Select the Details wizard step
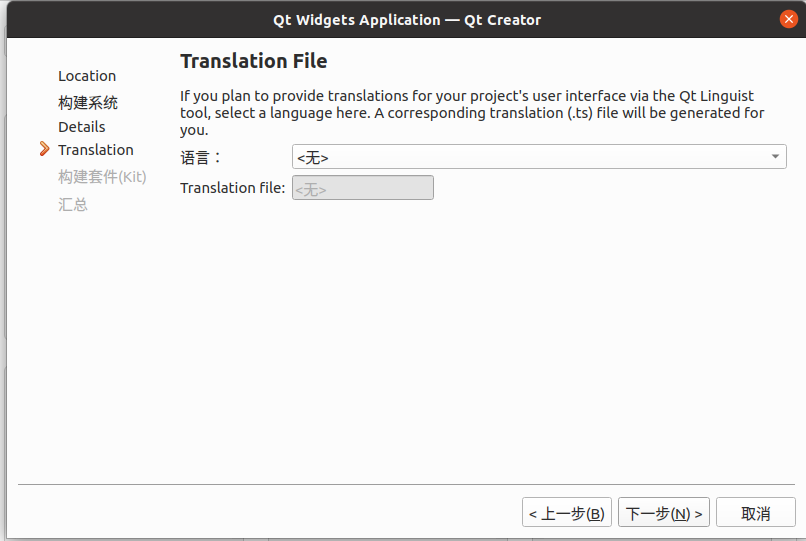806x541 pixels. (81, 127)
